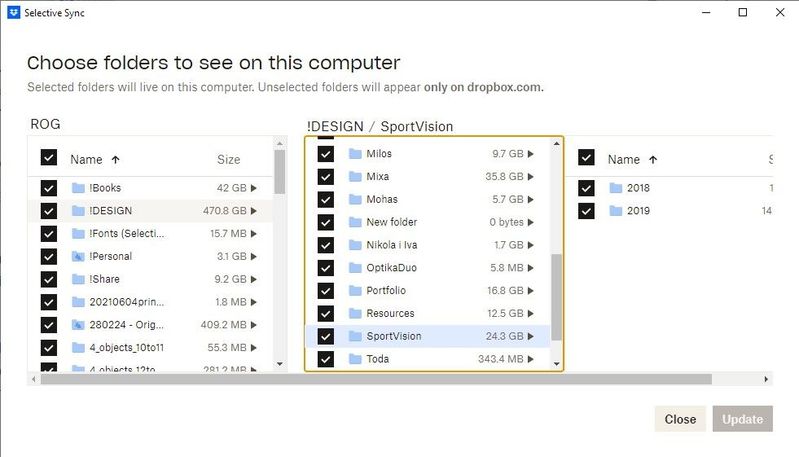This screenshot has height=457, width=799.
Task: Click the New folder folder icon
Action: 355,222
